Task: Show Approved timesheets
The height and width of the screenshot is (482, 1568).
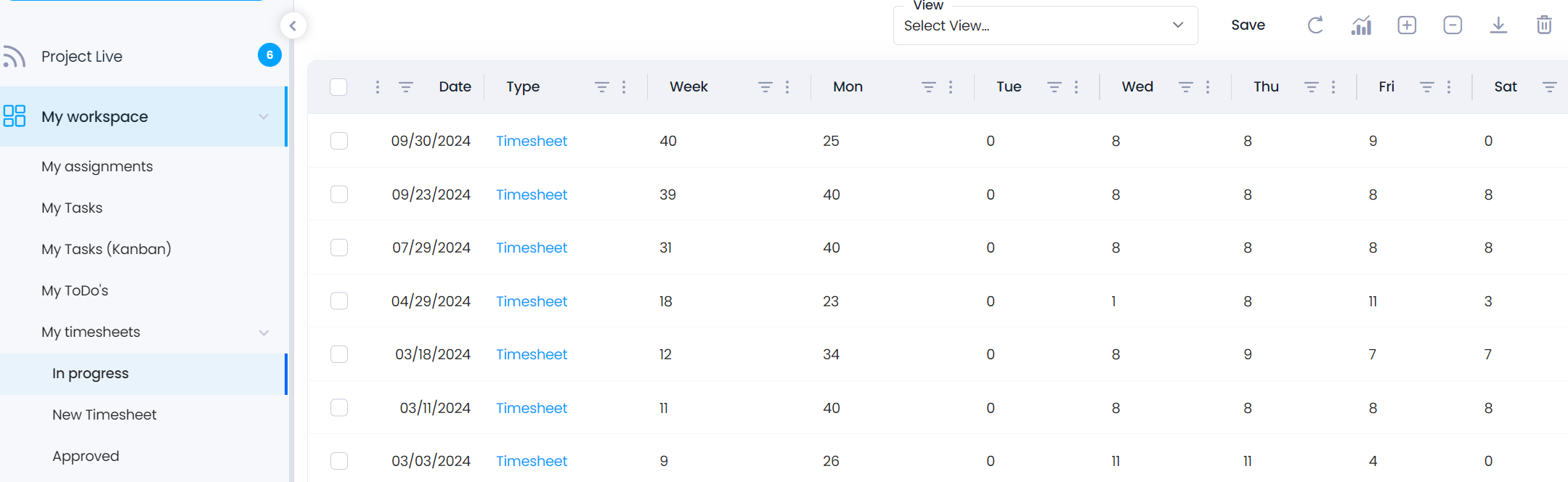Action: (86, 456)
